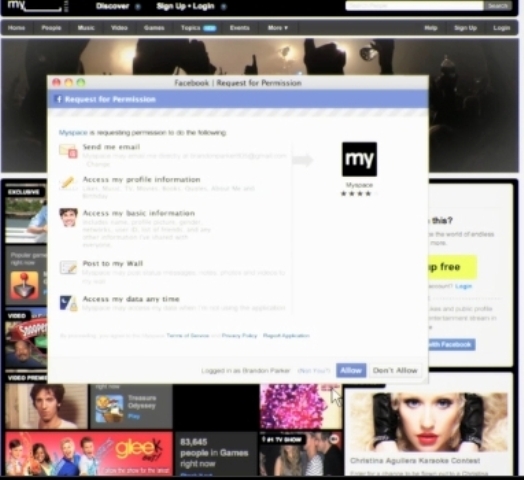Viewport: 524px width, 480px height.
Task: Click the red close button of dialog
Action: coord(56,82)
